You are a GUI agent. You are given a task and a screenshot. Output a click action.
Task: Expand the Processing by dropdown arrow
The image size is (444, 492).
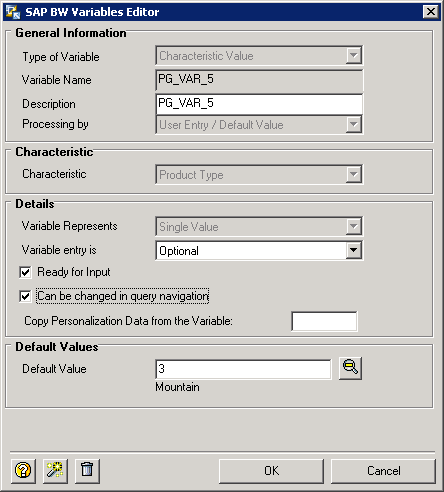[354, 125]
